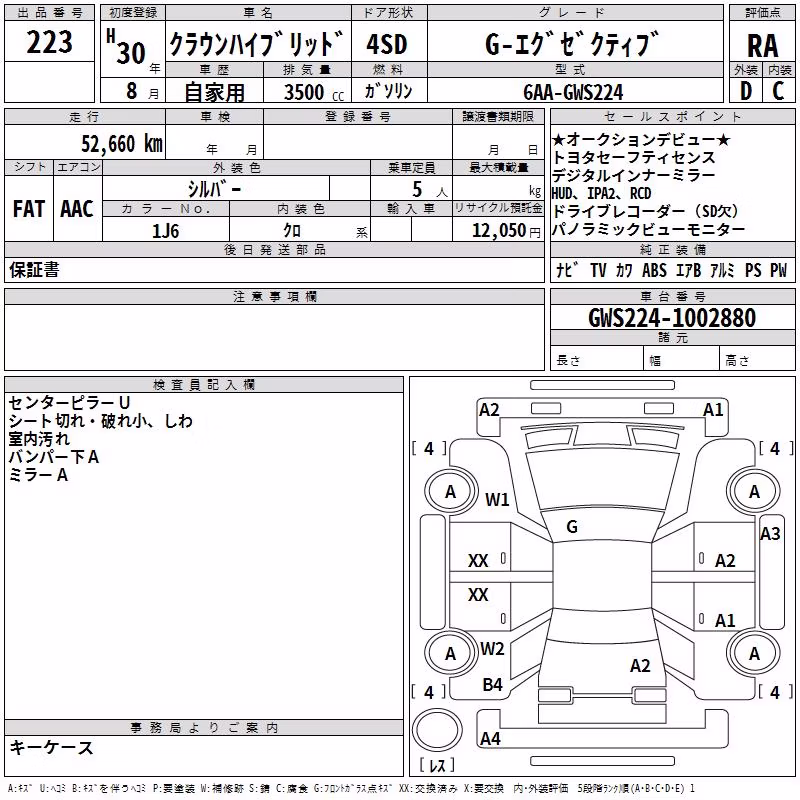Select seating capacity 5 人
The height and width of the screenshot is (800, 800).
click(x=429, y=190)
